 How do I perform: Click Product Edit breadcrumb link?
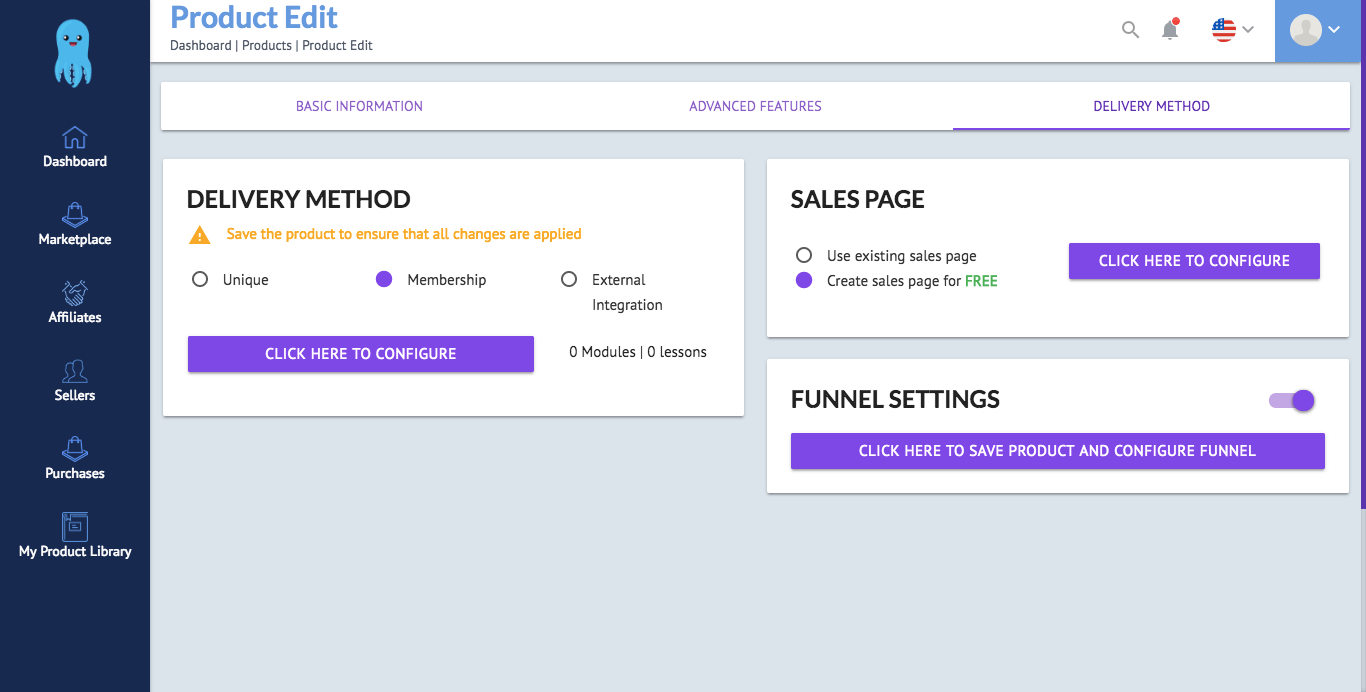[338, 45]
